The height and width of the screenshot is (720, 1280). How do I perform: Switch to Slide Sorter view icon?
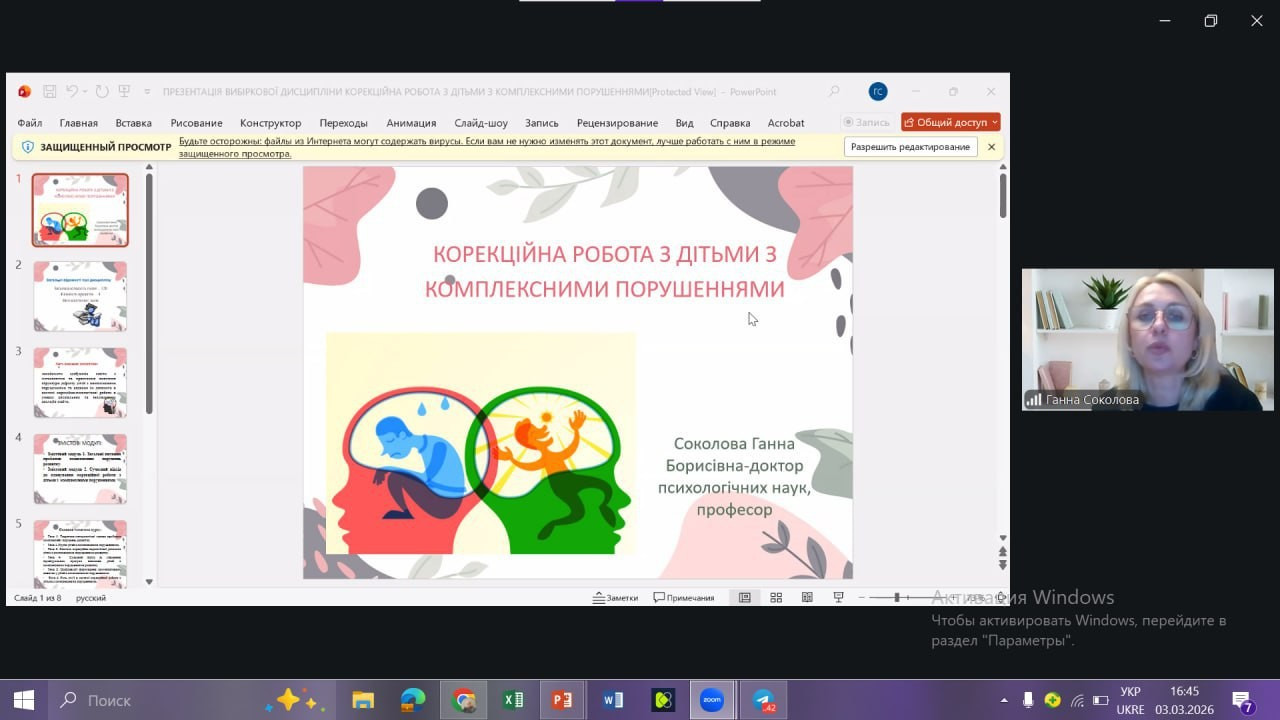pos(776,598)
